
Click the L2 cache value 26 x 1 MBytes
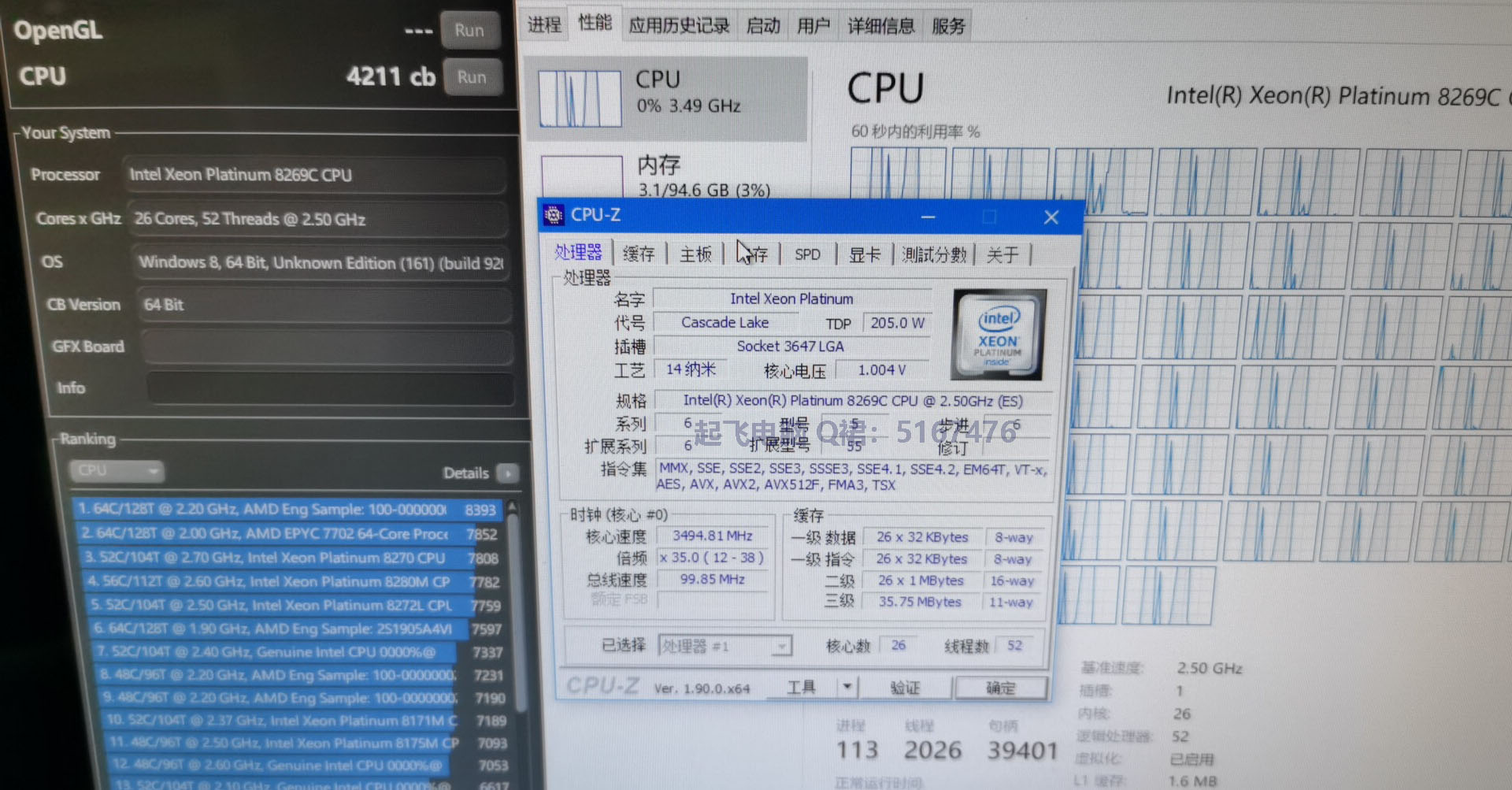[920, 580]
